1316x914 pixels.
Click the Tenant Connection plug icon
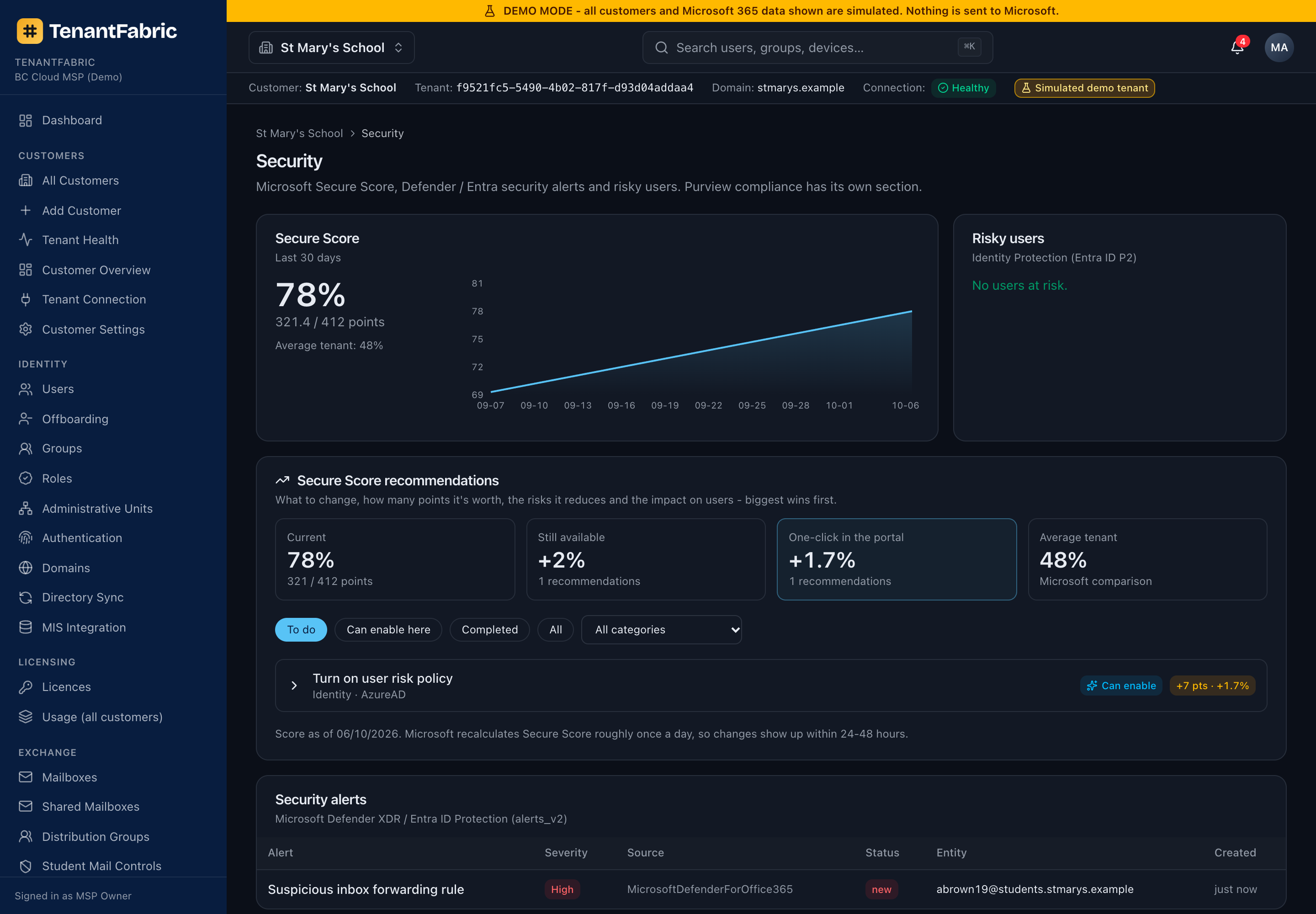point(25,299)
